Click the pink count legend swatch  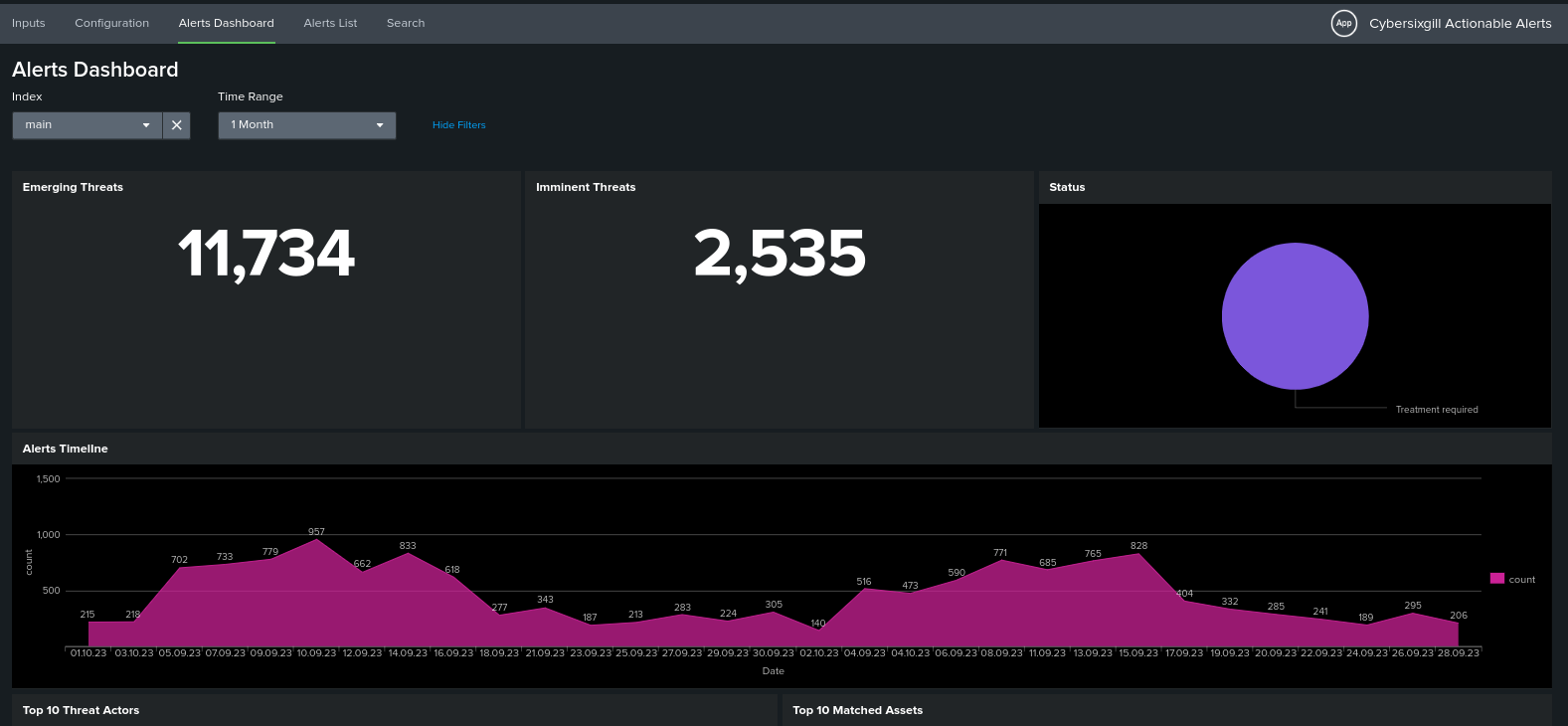pos(1496,579)
